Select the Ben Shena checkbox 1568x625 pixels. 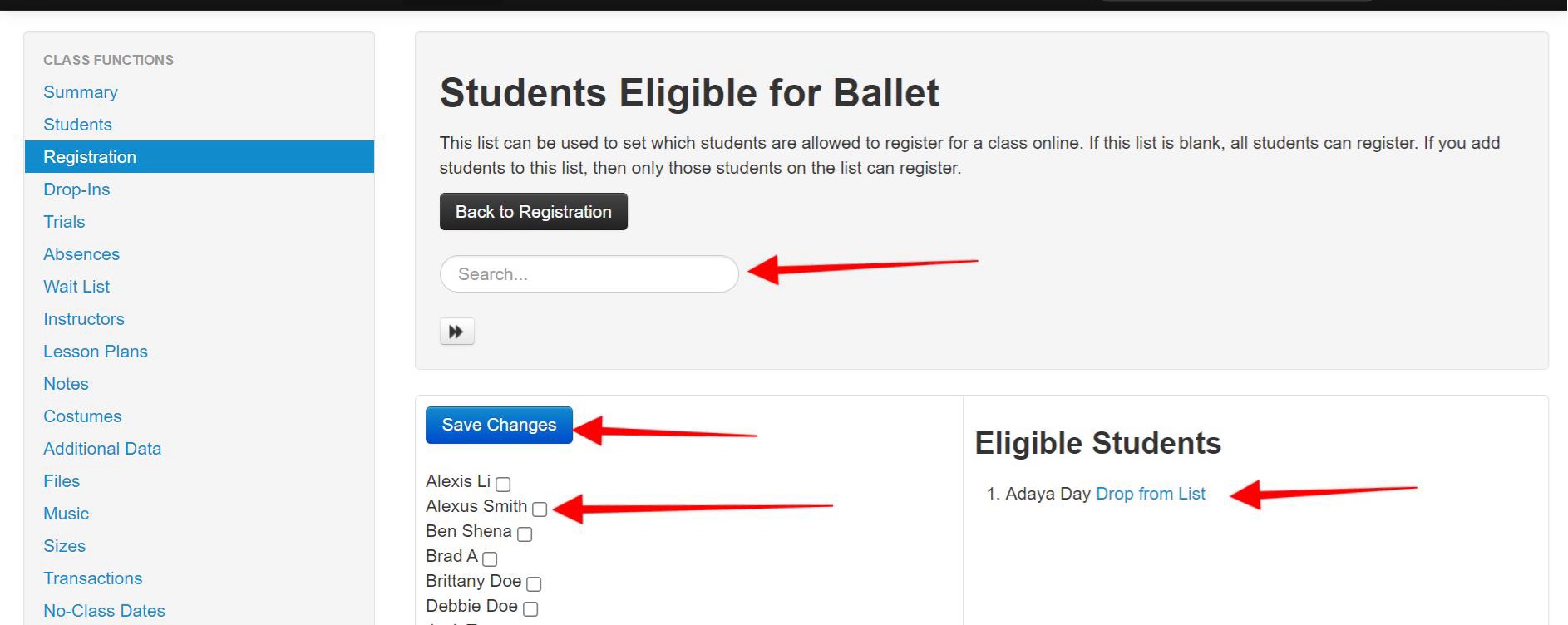[x=525, y=534]
